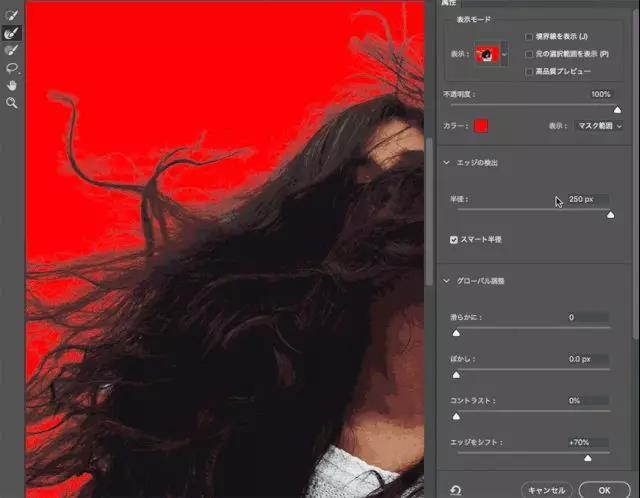Select the Quick Selection tool
This screenshot has height=498, width=640.
click(12, 15)
